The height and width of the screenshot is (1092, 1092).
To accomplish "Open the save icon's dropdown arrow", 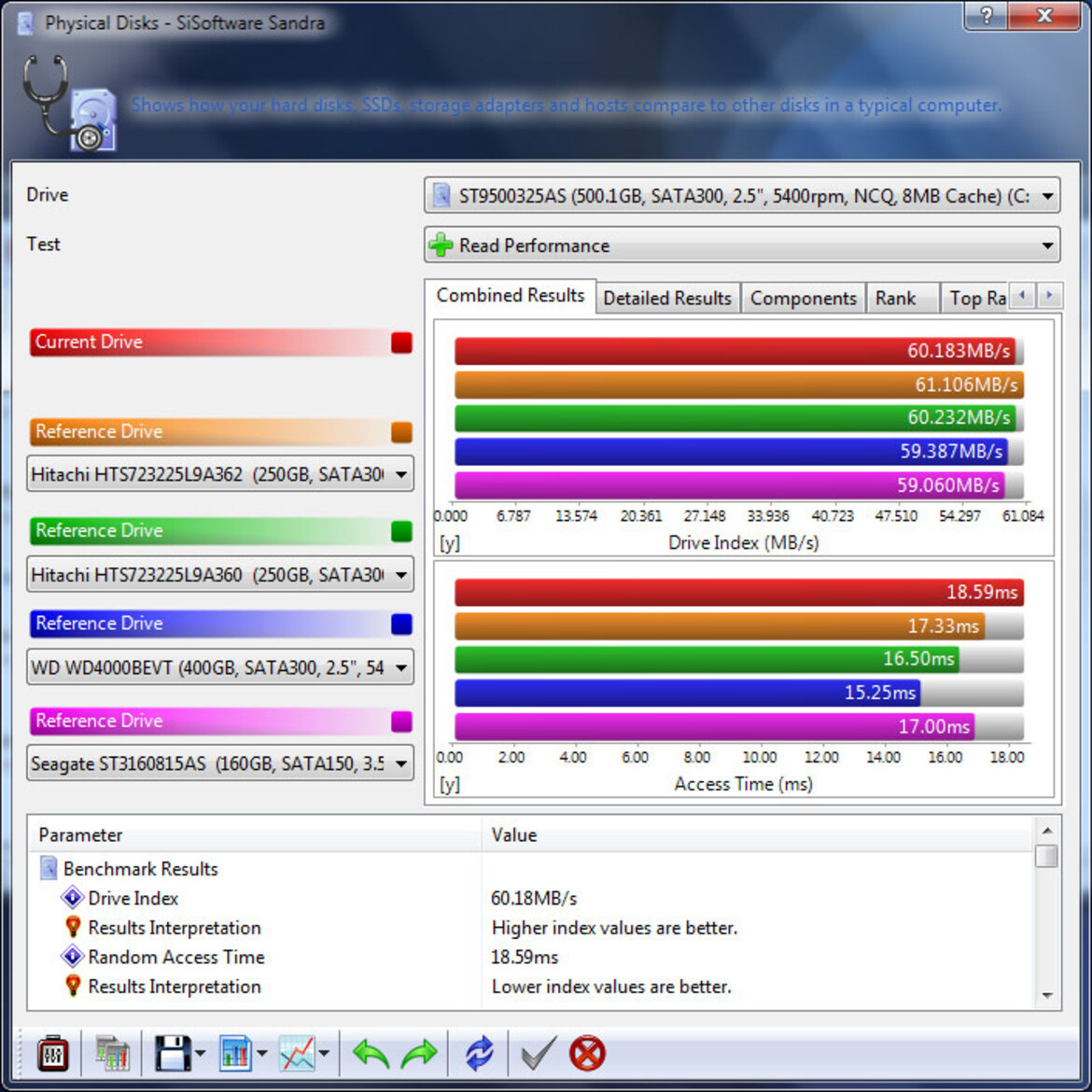I will pos(200,1053).
